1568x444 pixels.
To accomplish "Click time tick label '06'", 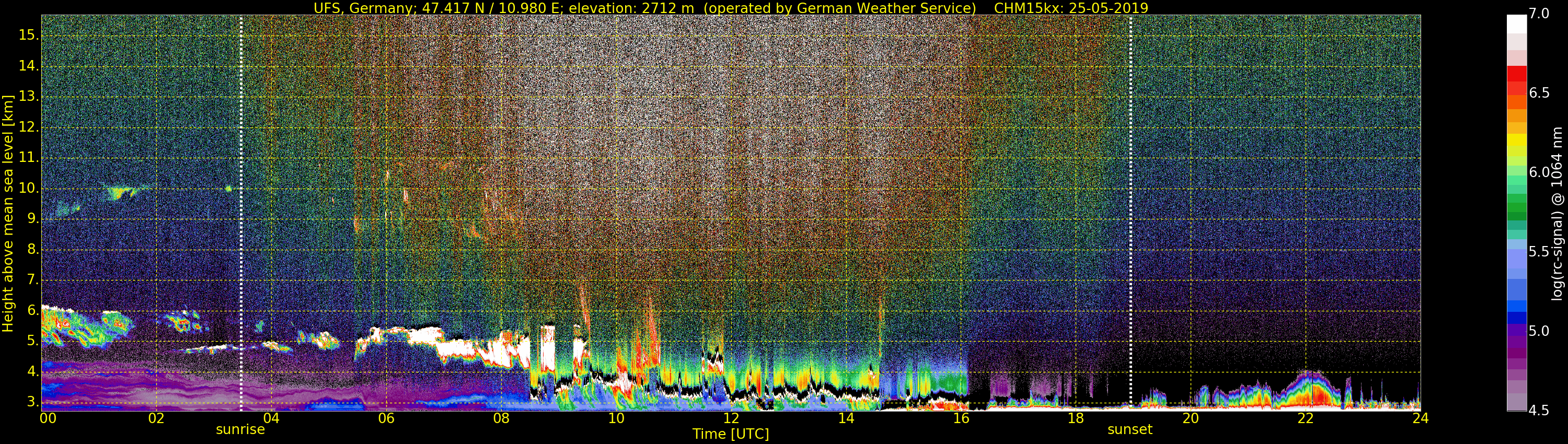I will click(386, 418).
